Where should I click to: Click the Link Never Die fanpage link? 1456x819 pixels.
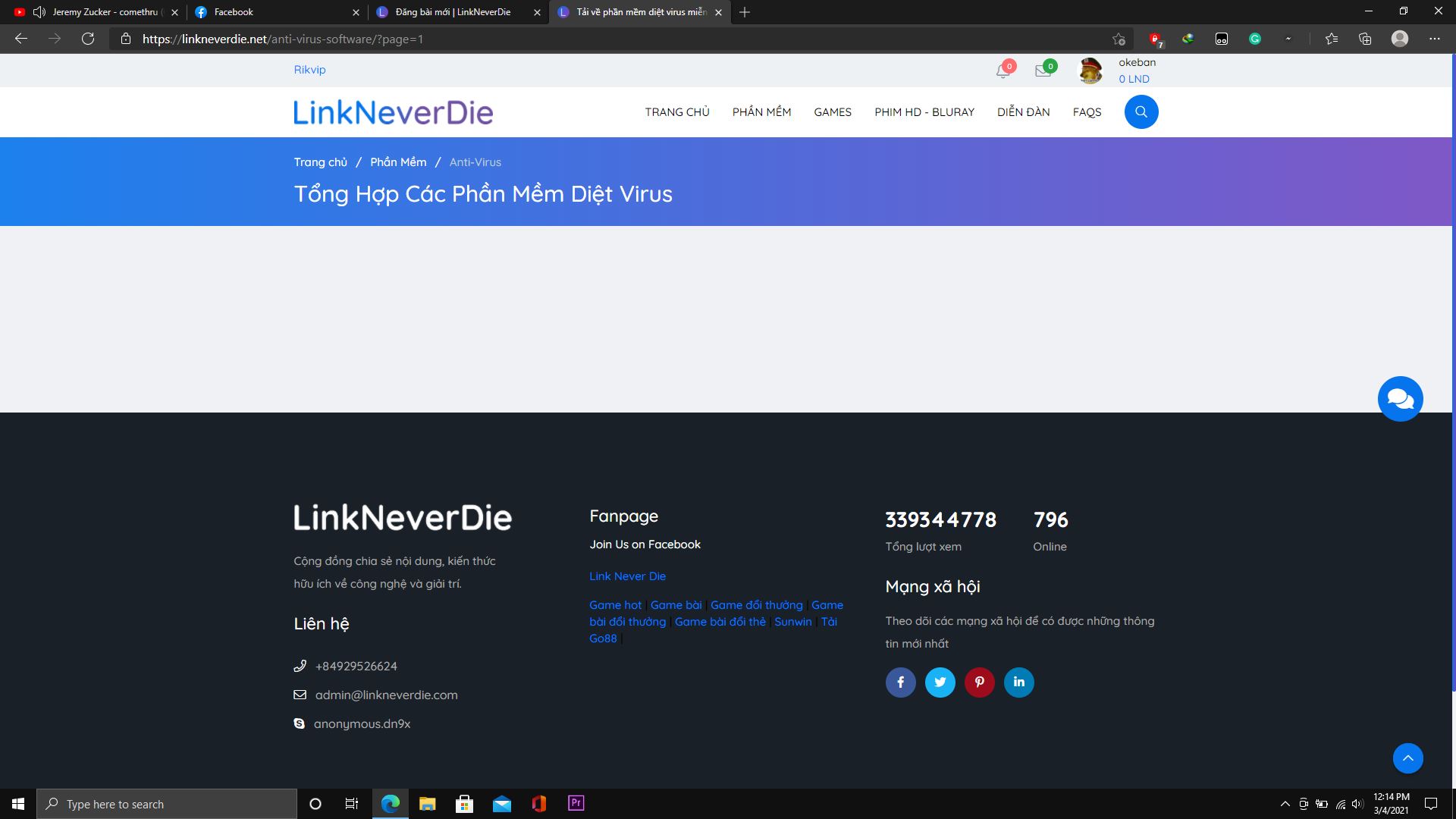click(627, 575)
